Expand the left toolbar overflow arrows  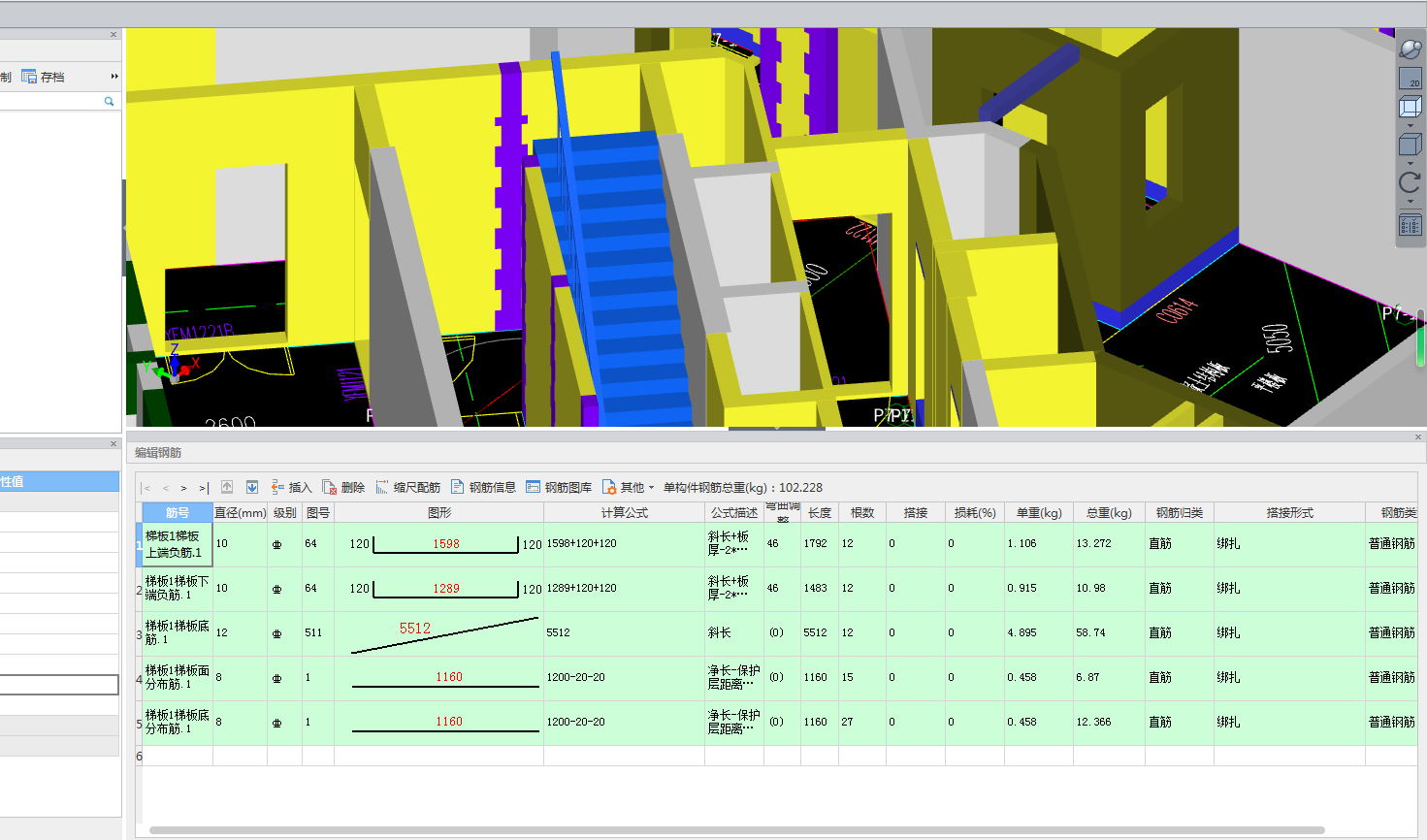[114, 77]
